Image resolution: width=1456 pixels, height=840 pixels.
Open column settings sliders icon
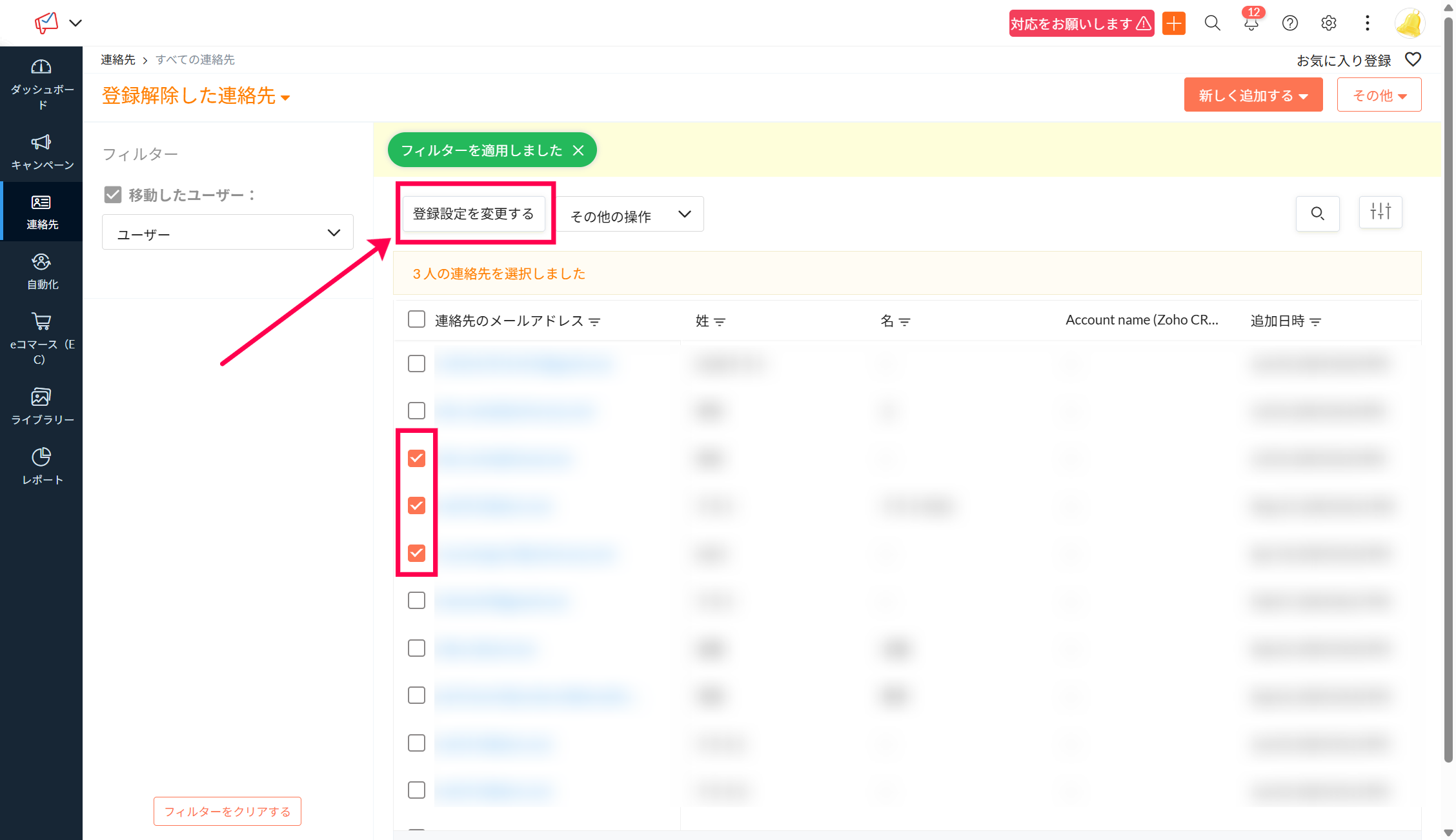[x=1380, y=212]
